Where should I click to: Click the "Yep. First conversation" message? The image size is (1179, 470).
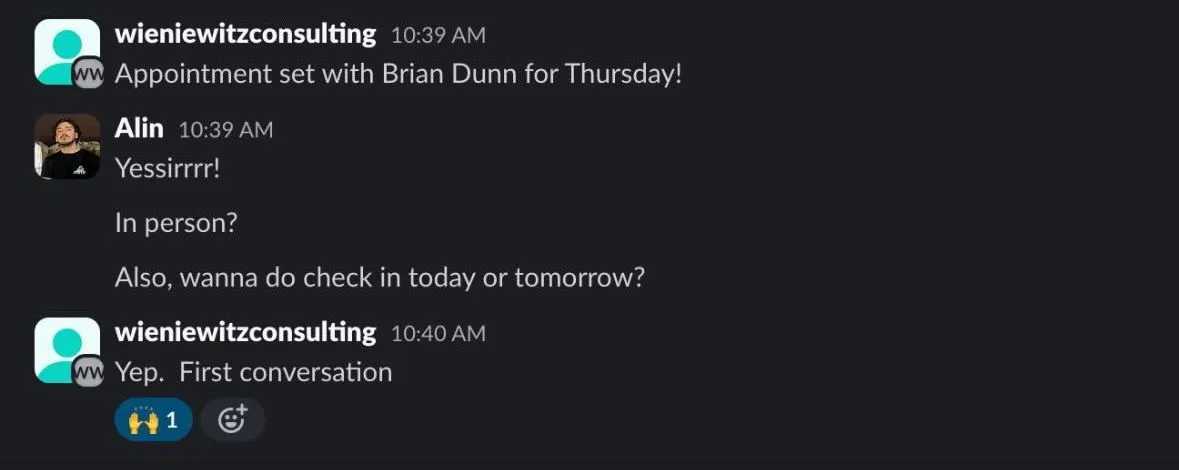point(253,372)
